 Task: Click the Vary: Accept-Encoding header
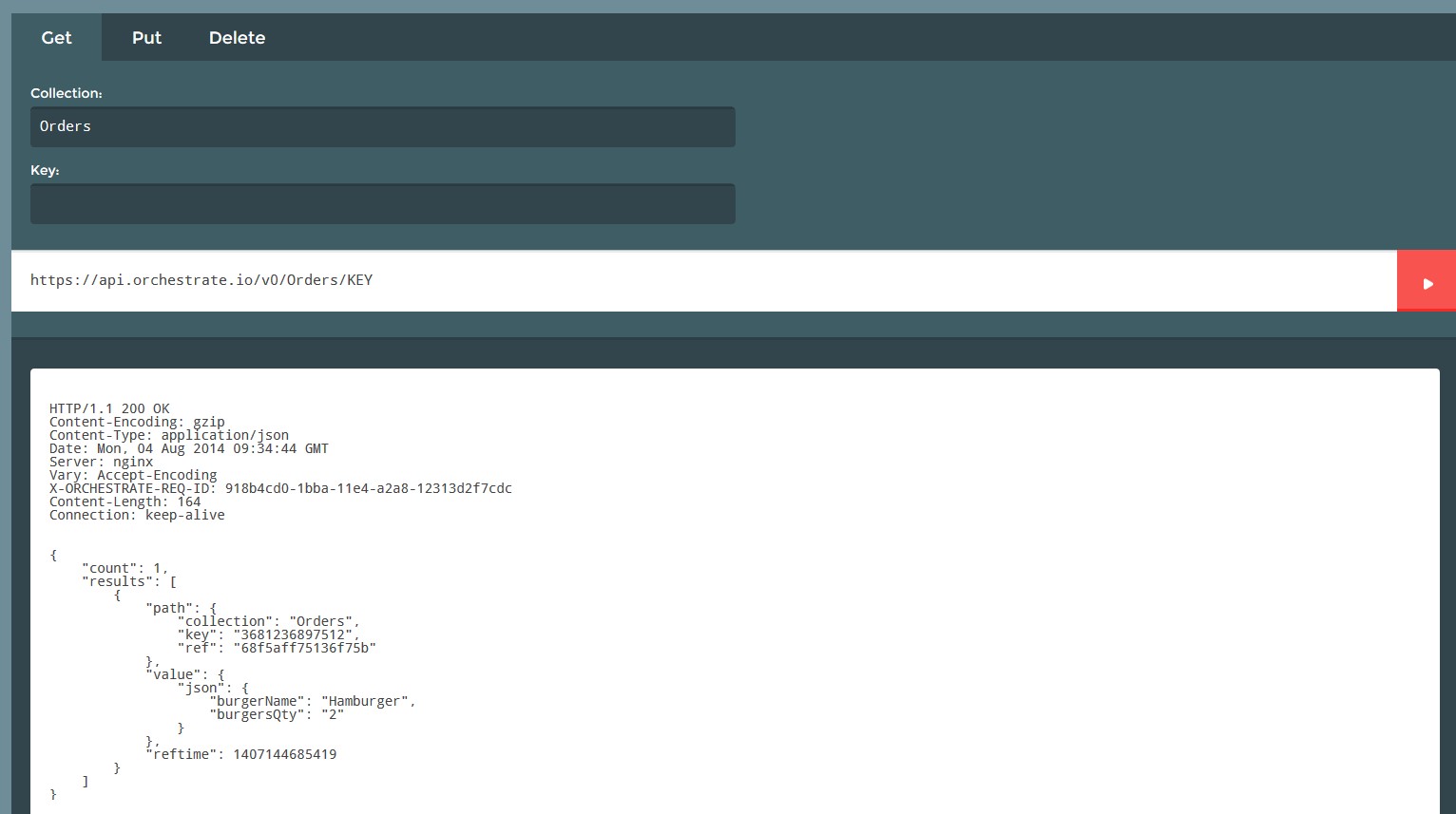tap(133, 475)
